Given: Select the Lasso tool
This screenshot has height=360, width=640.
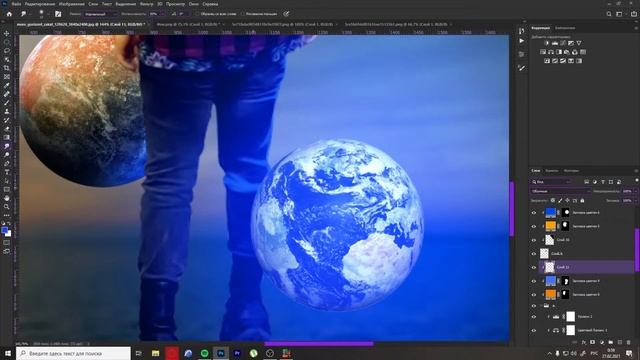Looking at the screenshot, I should [x=7, y=51].
